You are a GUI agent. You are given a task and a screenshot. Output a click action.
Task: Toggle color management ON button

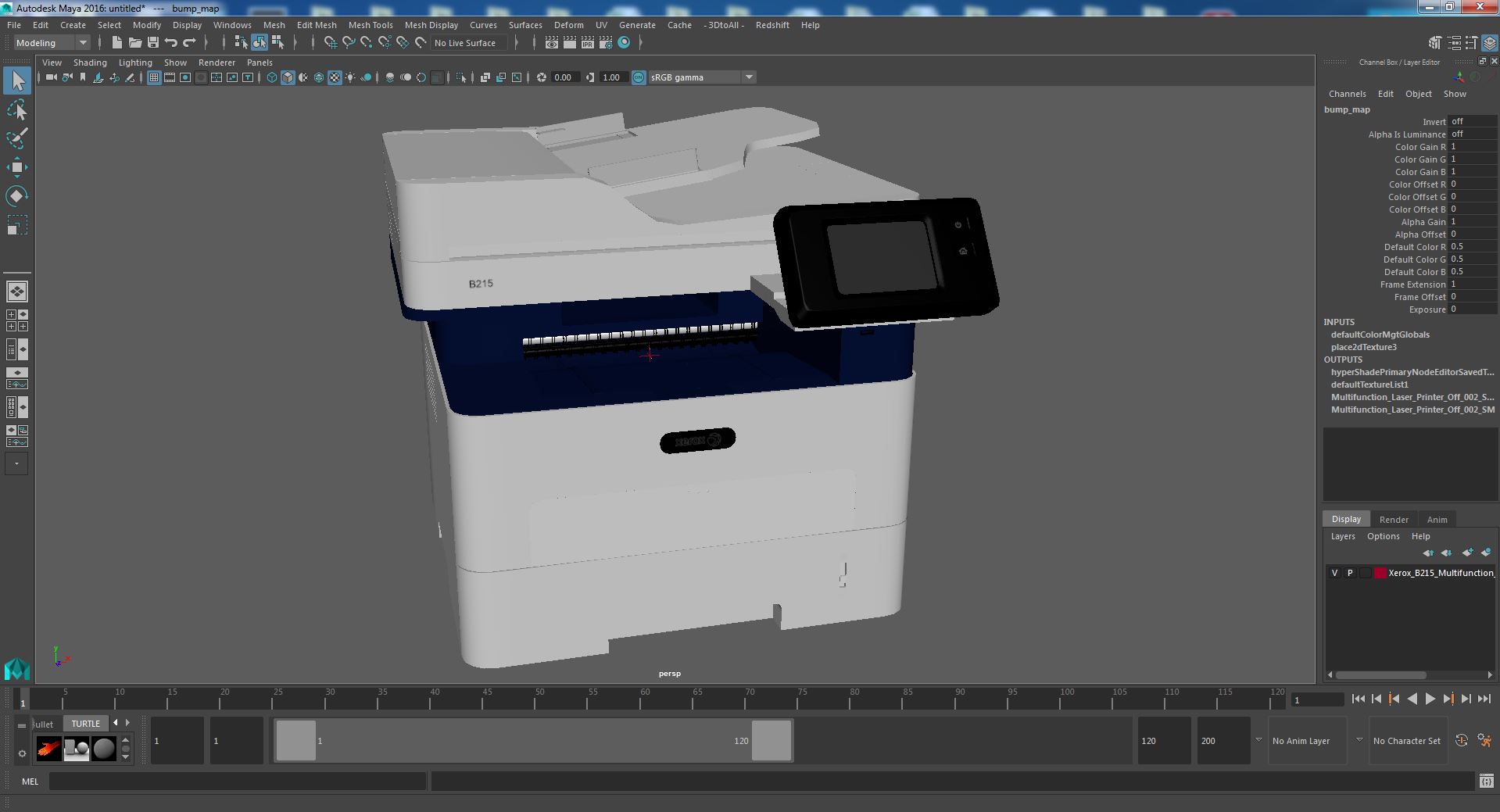click(639, 77)
